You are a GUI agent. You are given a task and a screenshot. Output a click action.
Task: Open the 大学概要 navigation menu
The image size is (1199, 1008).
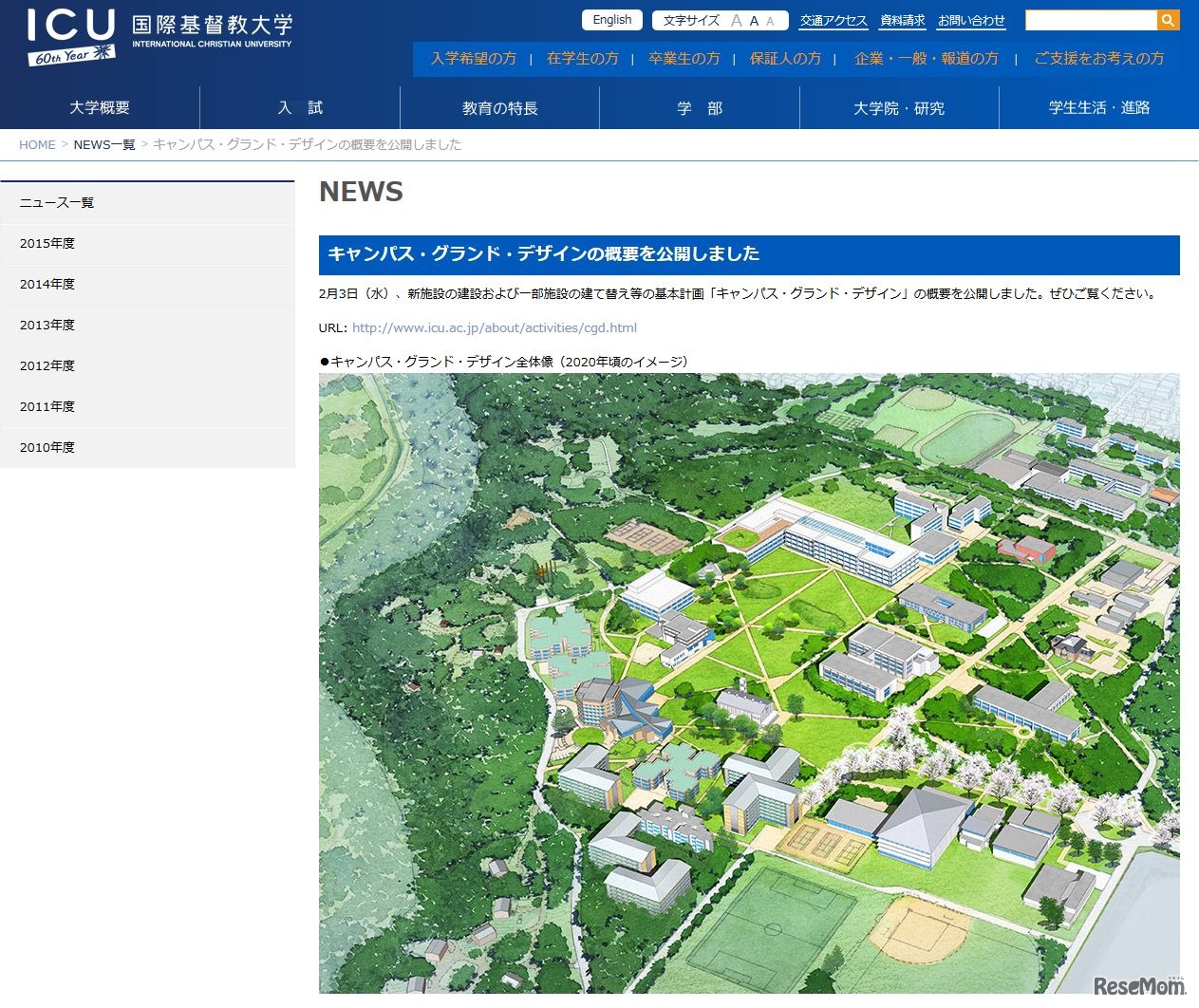(x=99, y=107)
